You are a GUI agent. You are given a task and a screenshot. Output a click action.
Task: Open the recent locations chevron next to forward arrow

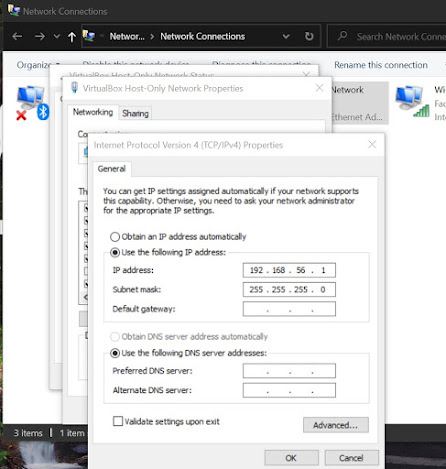coord(57,36)
